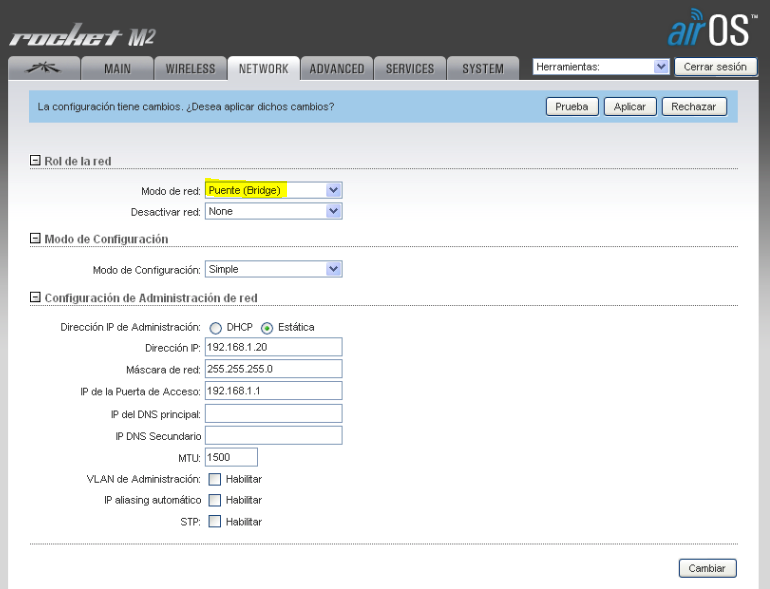Collapse the Modo de Configuración section

35,238
